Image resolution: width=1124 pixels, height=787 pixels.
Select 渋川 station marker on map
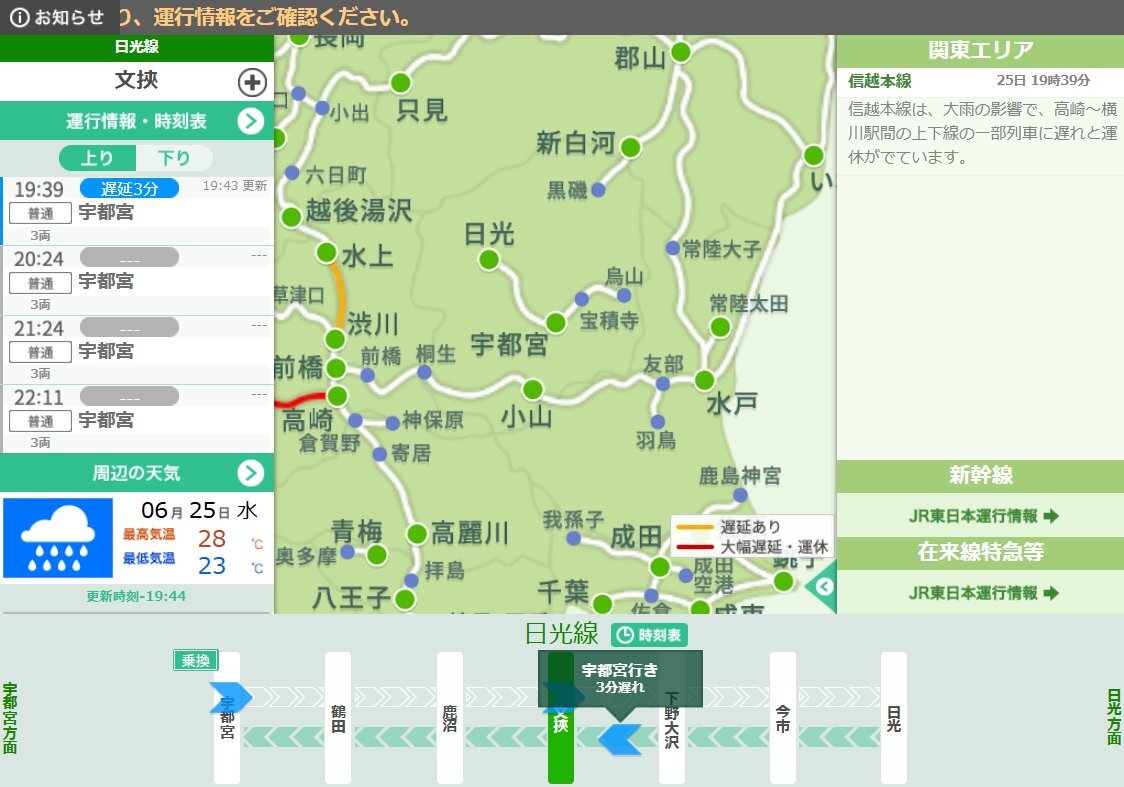pyautogui.click(x=335, y=338)
